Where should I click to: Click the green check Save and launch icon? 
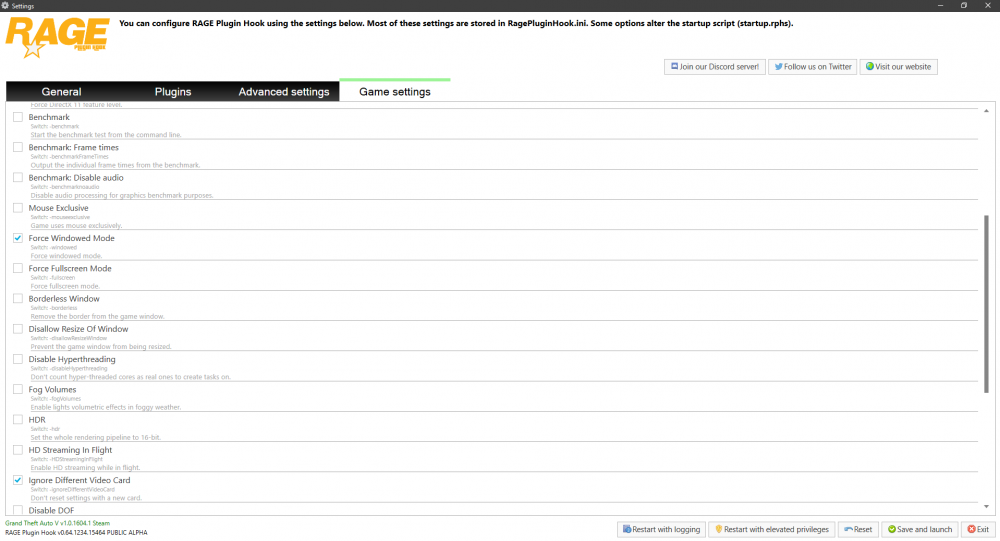point(892,529)
